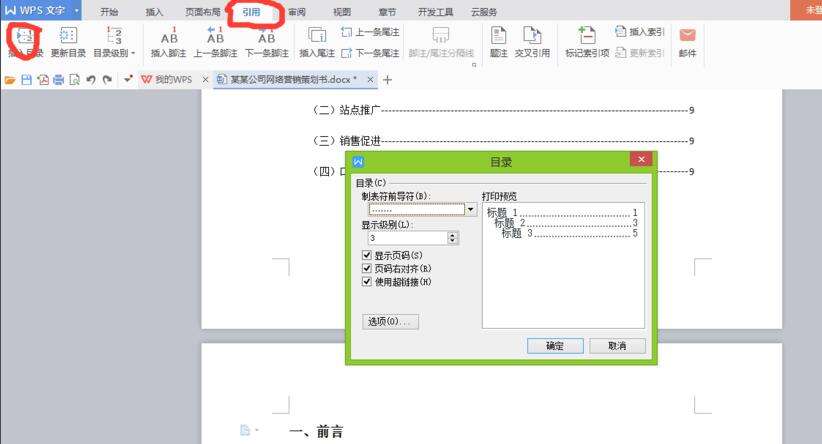
Task: Click the 脚注/尾注分隔线 separator icon
Action: [441, 35]
